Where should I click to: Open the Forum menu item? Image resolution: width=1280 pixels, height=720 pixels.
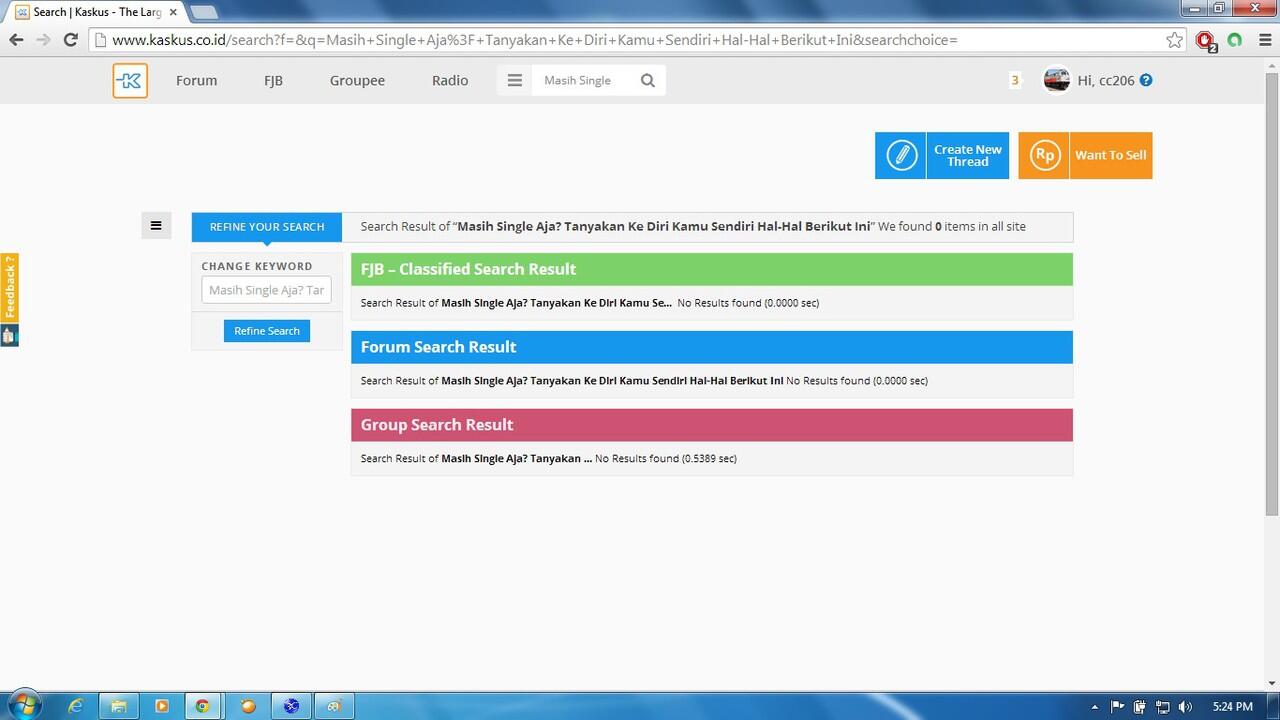click(x=196, y=81)
